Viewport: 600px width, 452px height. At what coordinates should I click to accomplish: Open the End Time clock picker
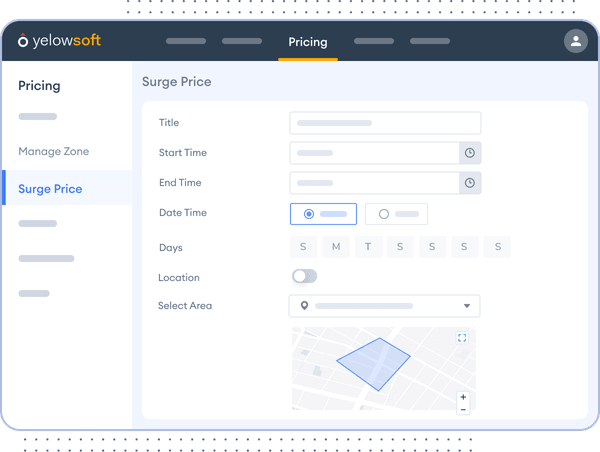tap(470, 183)
